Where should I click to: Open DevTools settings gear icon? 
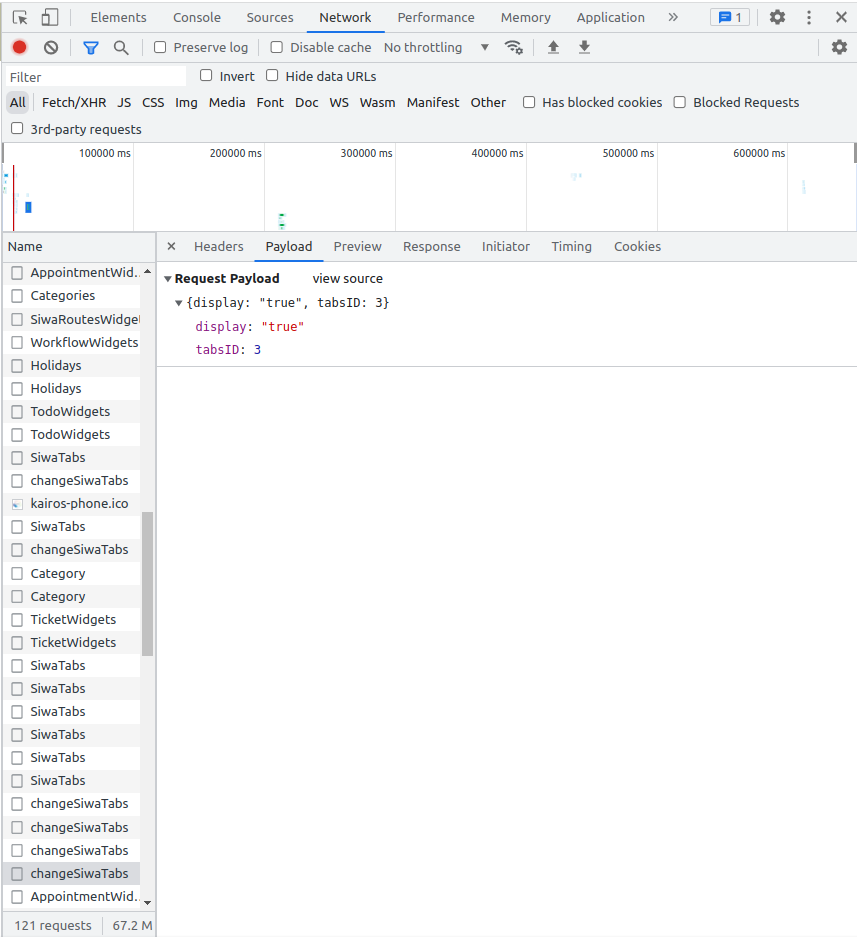(777, 17)
